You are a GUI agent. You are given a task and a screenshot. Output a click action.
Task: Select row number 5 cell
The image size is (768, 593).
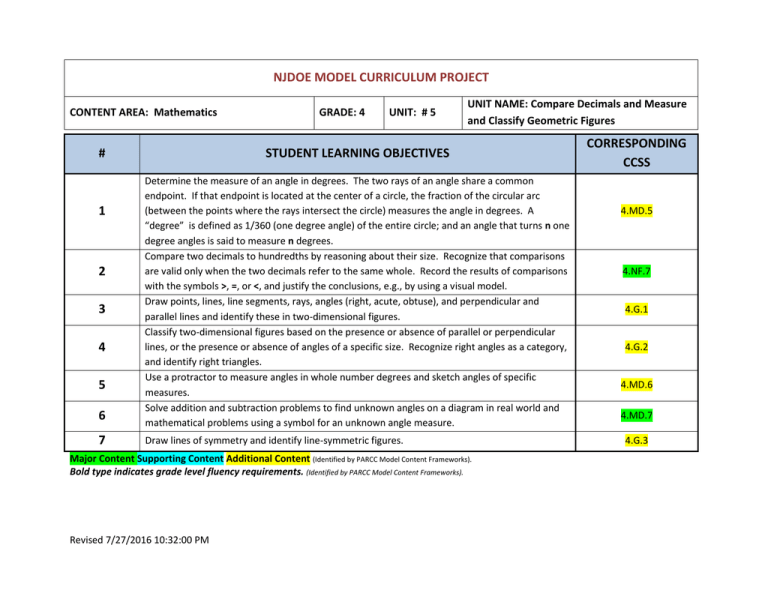(x=102, y=385)
